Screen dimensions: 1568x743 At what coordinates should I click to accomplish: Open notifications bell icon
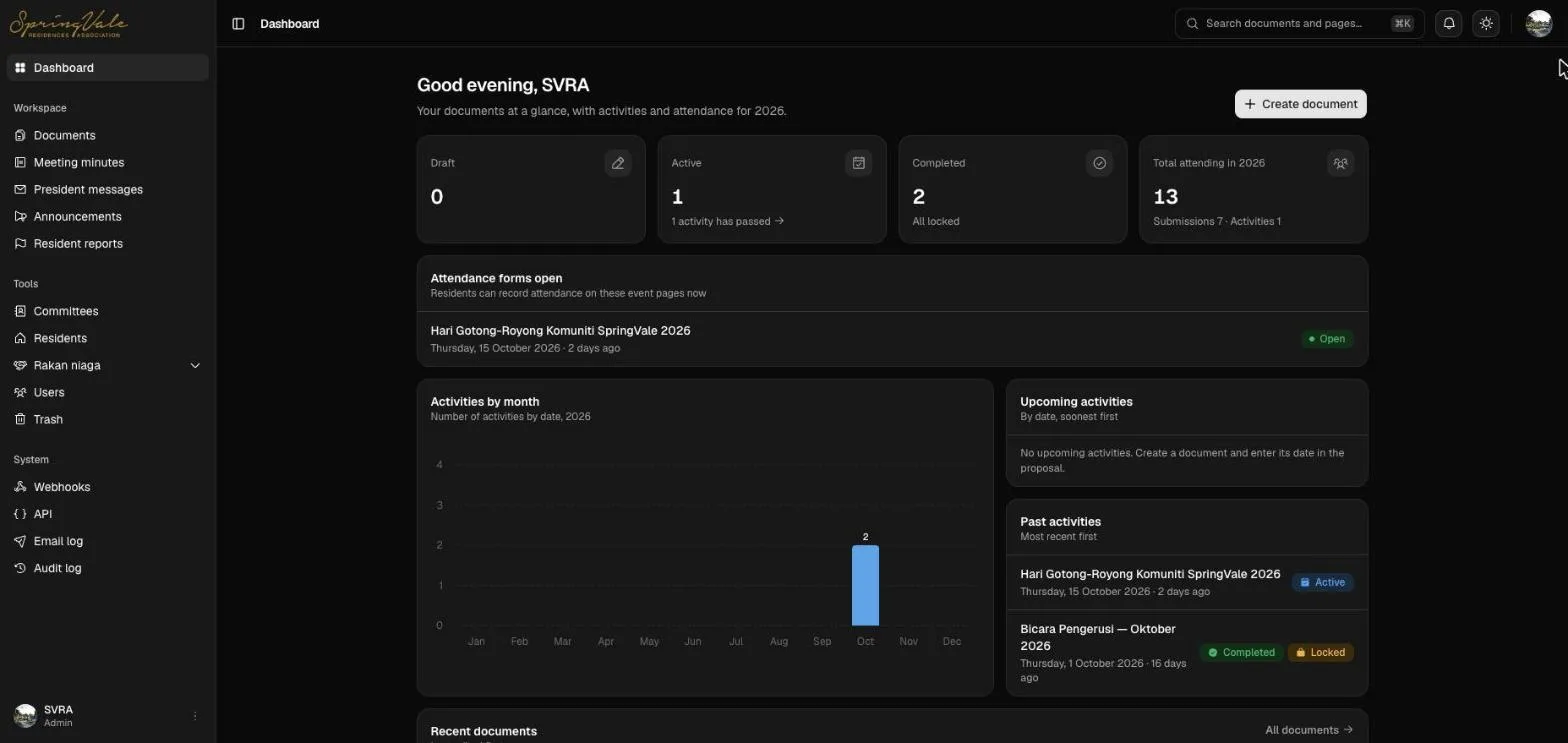(x=1448, y=24)
